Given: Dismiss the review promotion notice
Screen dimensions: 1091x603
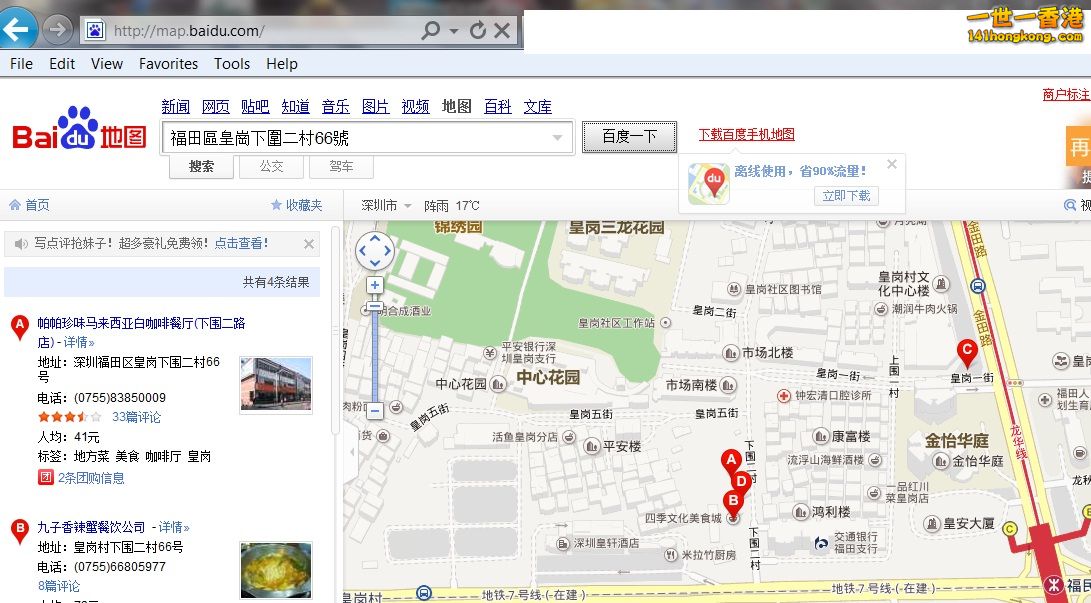Looking at the screenshot, I should [x=309, y=243].
